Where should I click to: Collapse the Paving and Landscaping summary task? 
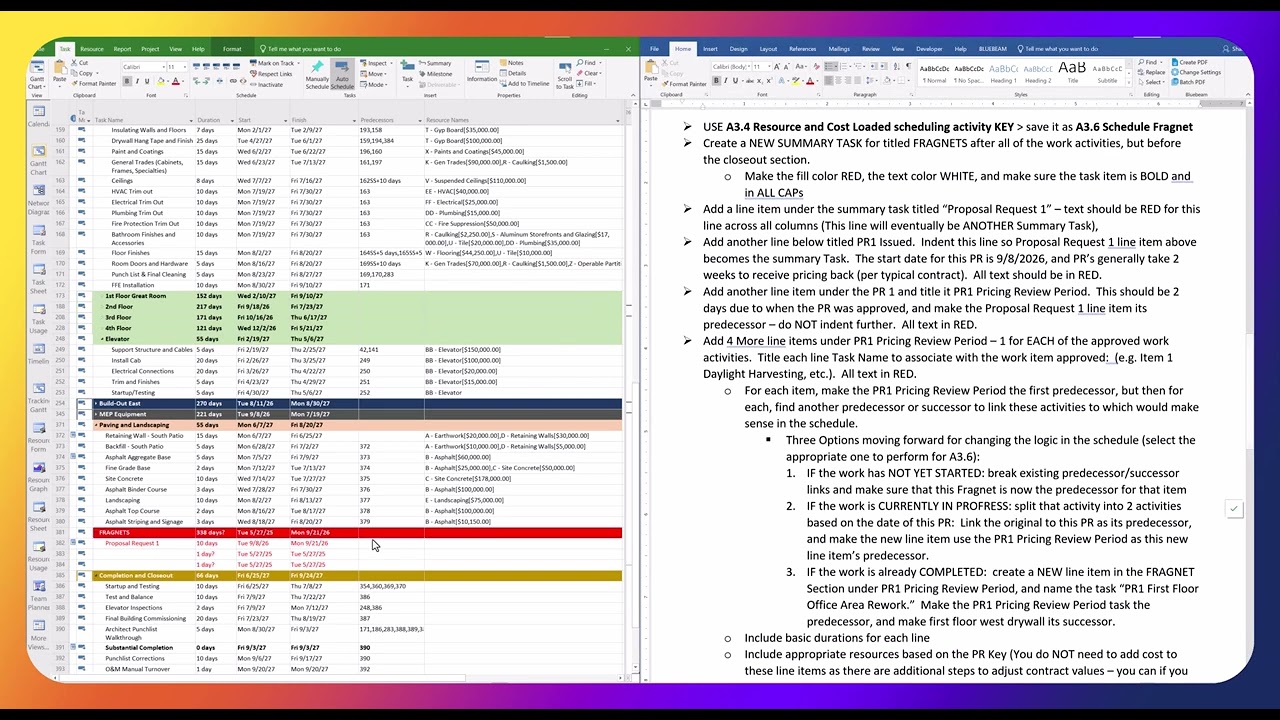tap(96, 425)
